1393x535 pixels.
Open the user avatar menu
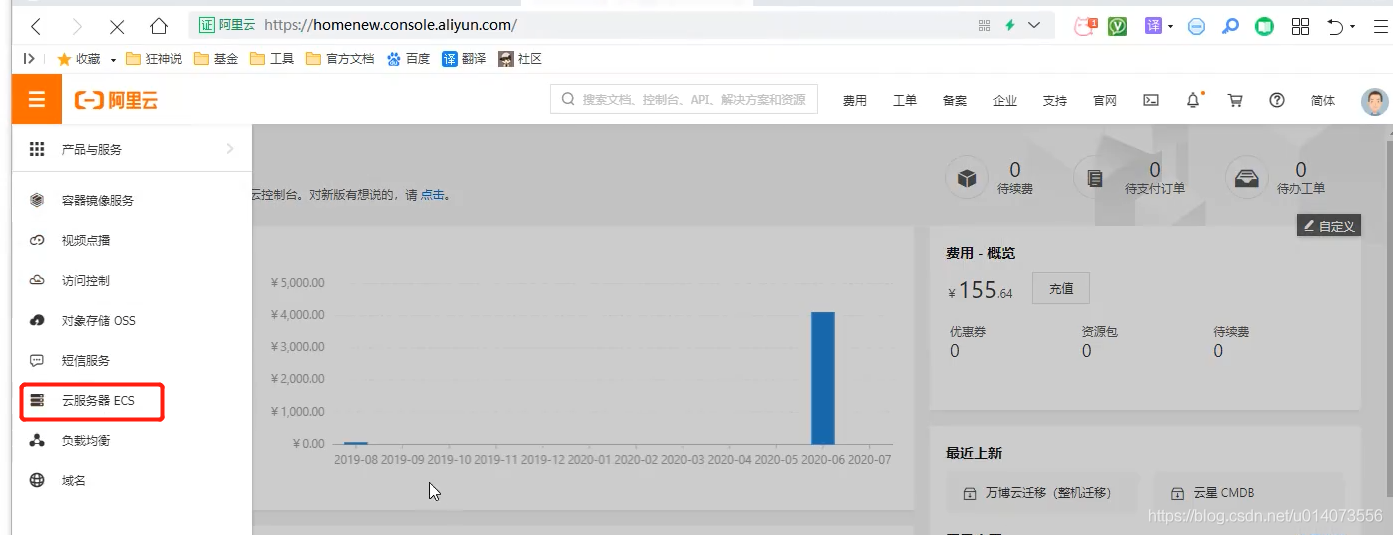1375,101
